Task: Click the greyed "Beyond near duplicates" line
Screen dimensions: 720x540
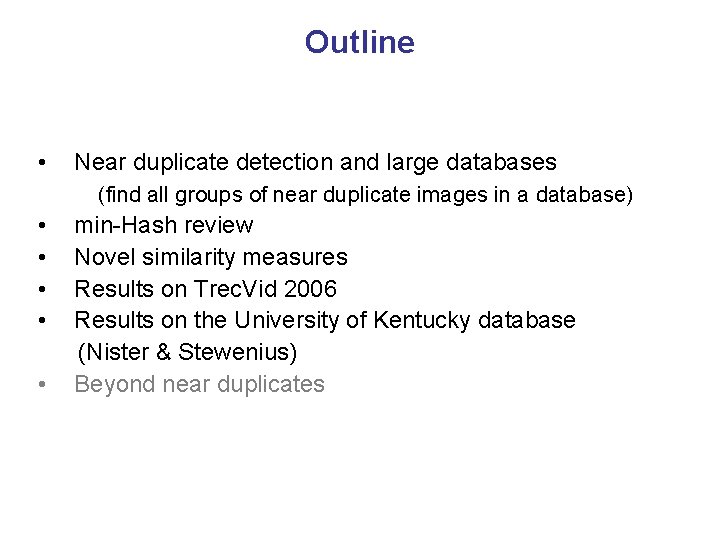Action: click(200, 384)
